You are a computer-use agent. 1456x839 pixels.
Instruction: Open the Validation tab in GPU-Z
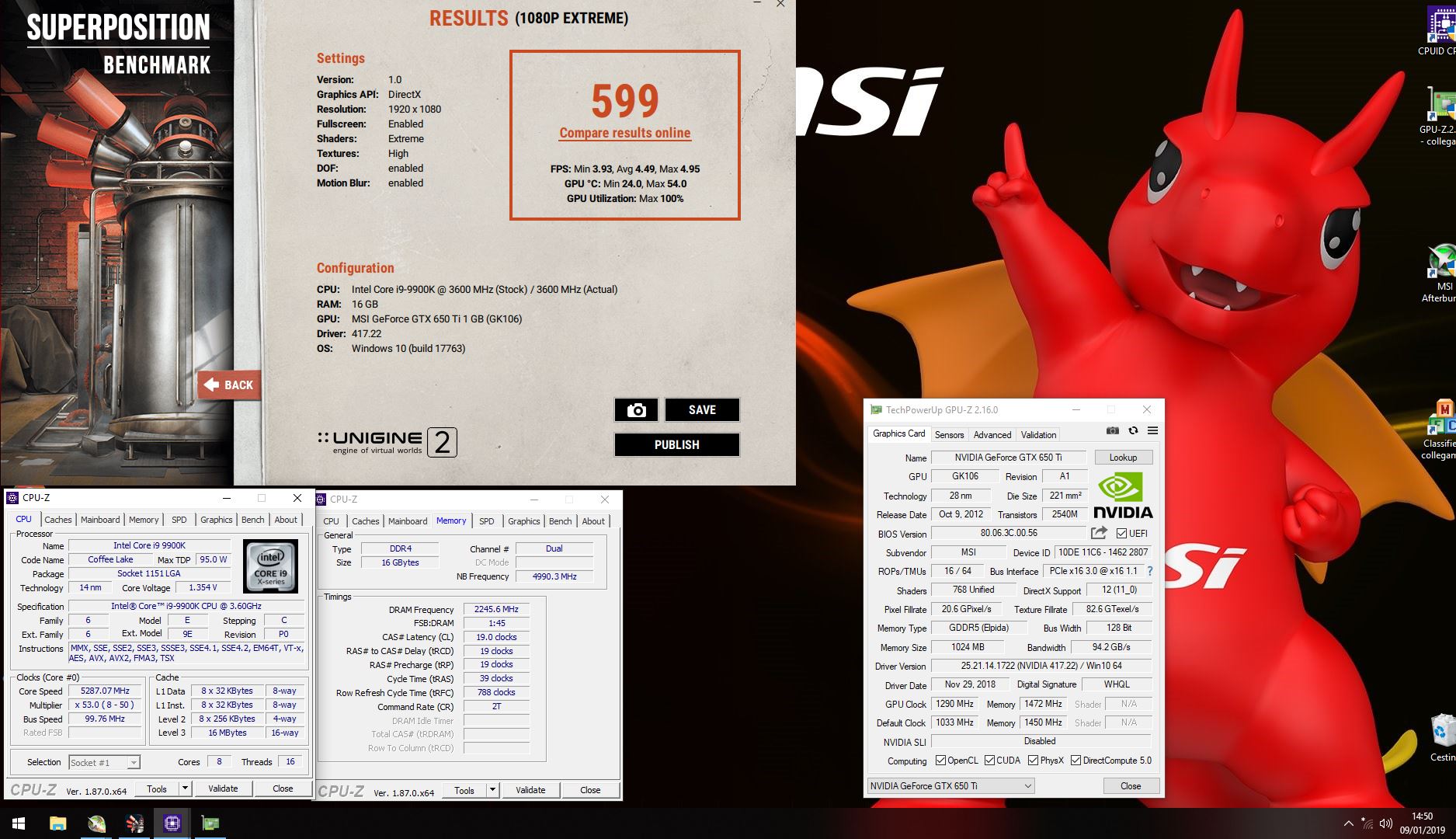pos(1038,434)
